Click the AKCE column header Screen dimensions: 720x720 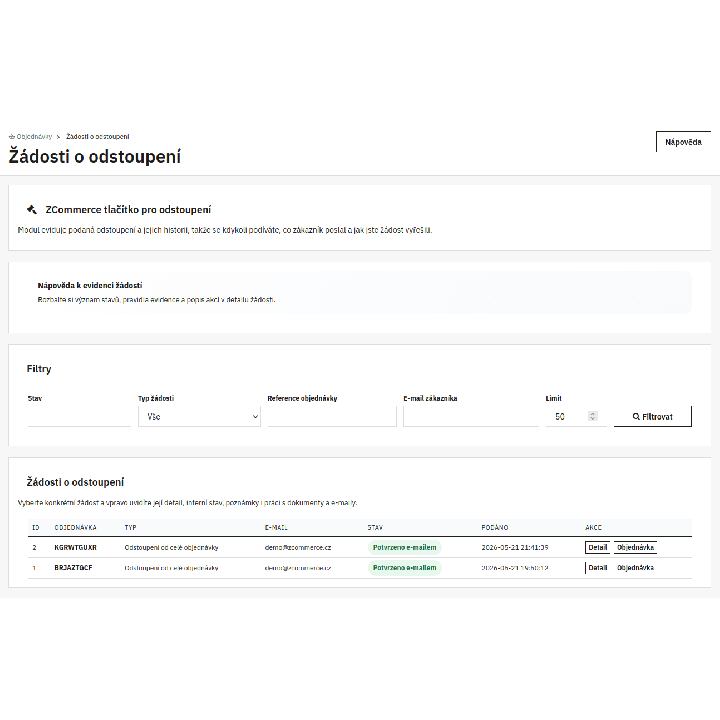coord(593,528)
